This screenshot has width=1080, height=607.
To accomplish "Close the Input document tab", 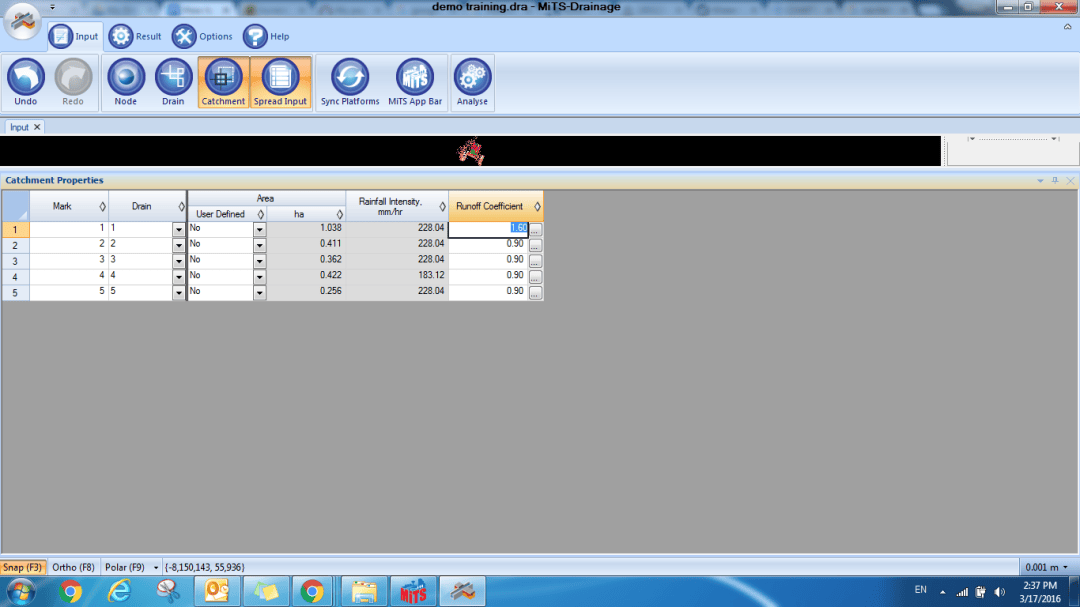I will coord(37,127).
